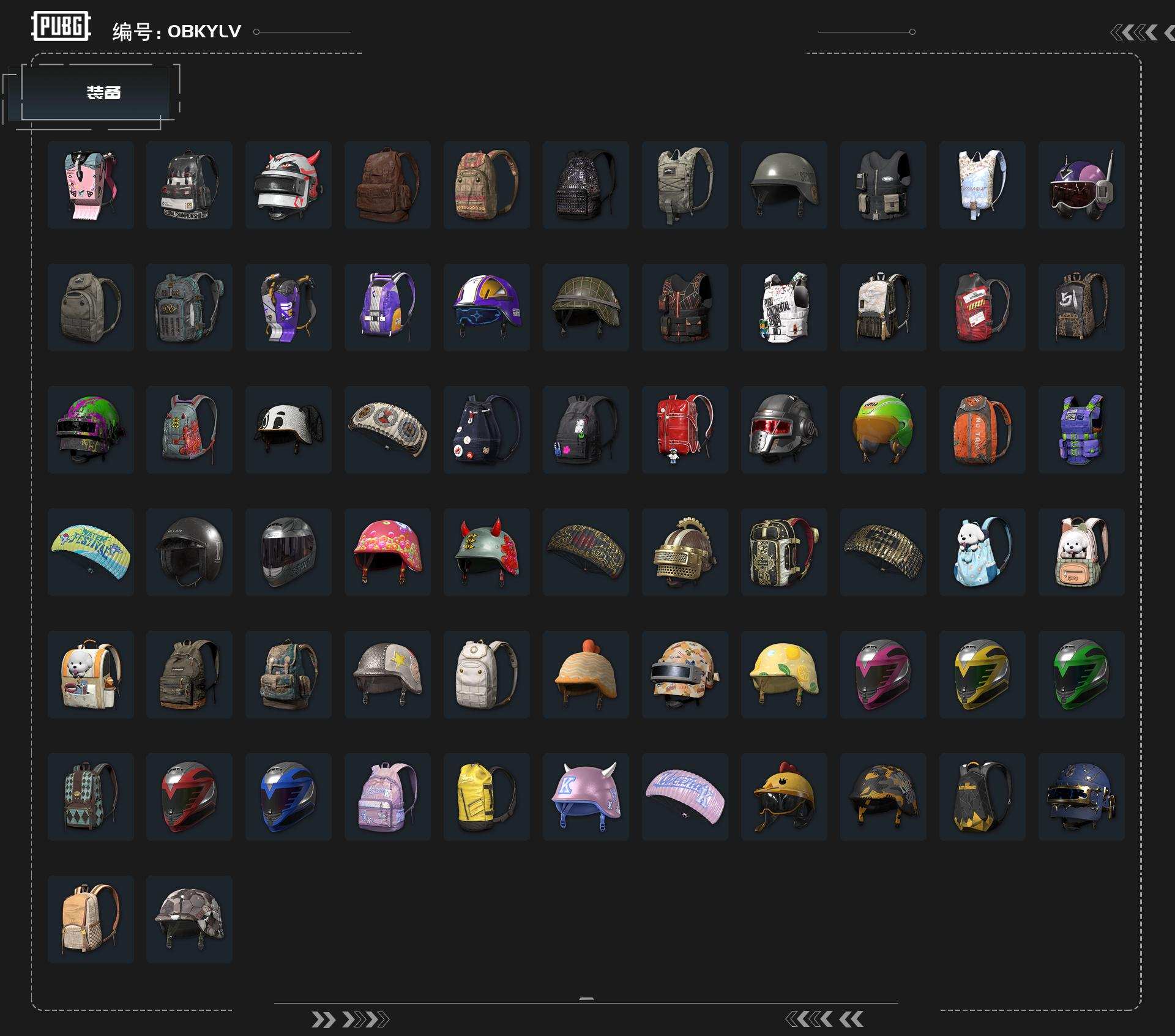Screen dimensions: 1175x1036
Task: Select the black and gold ornate backpack
Action: (784, 552)
